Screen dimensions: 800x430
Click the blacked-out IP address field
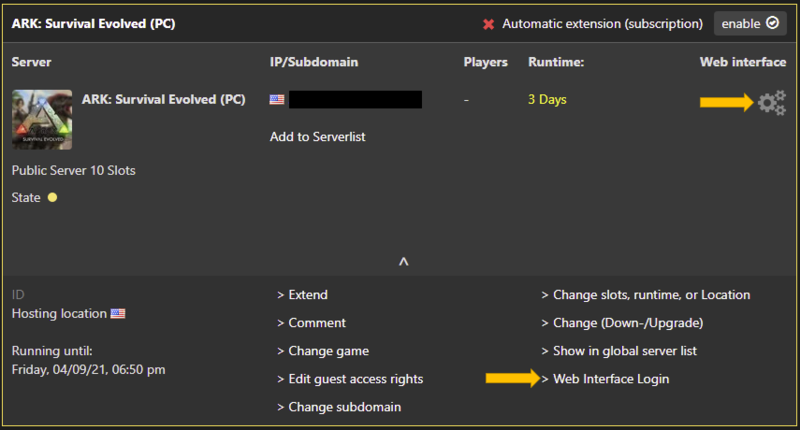354,100
